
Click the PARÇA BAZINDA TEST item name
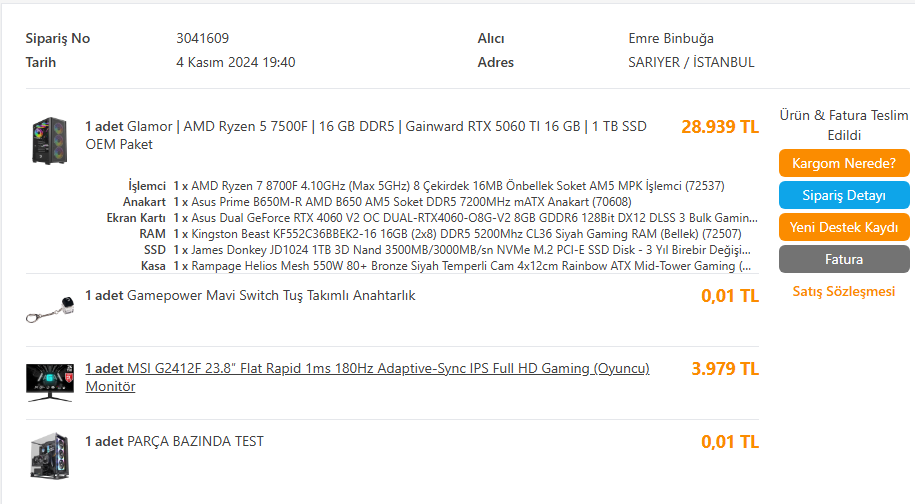click(174, 442)
